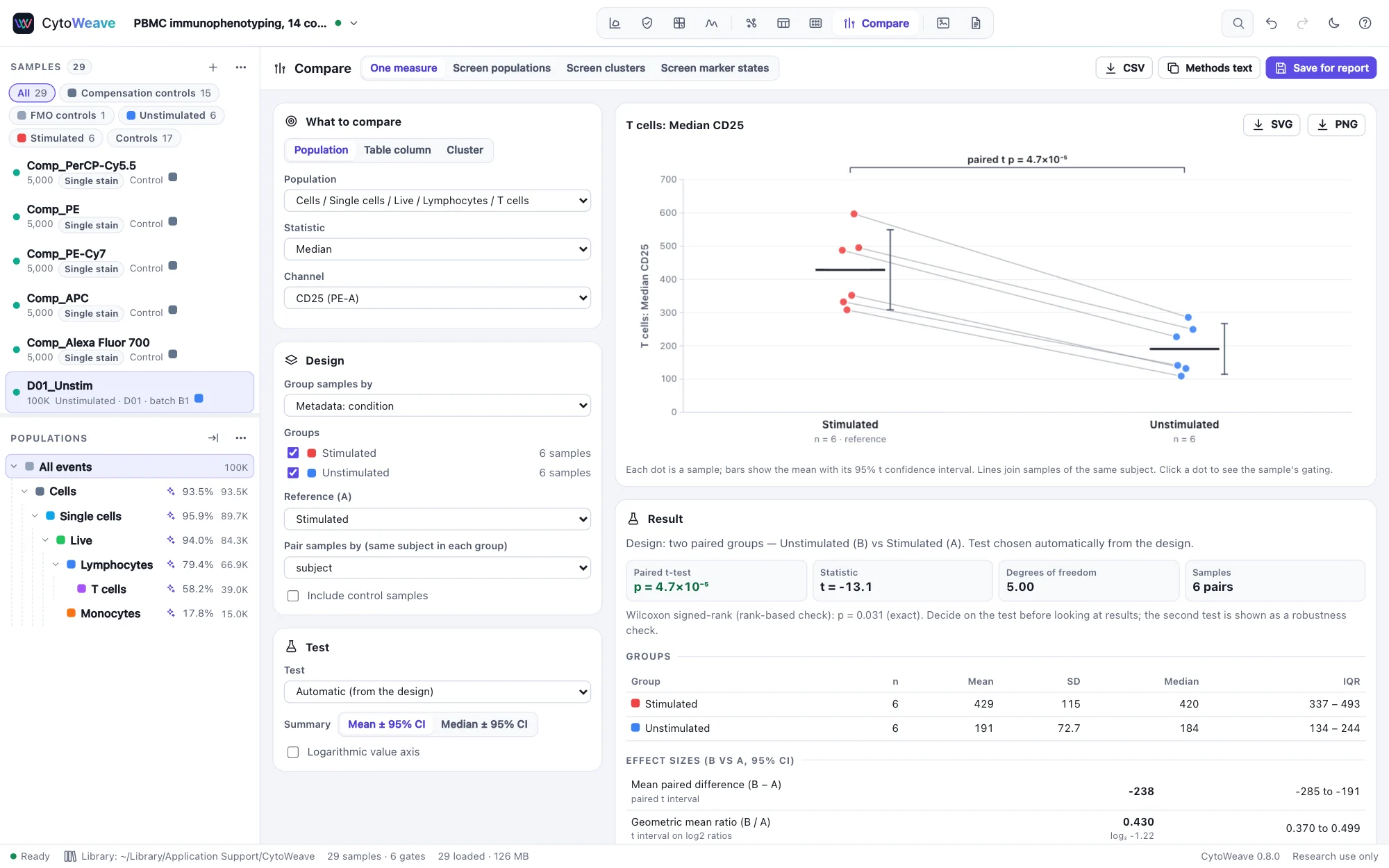Open the histogram overlay curve icon

[x=712, y=23]
